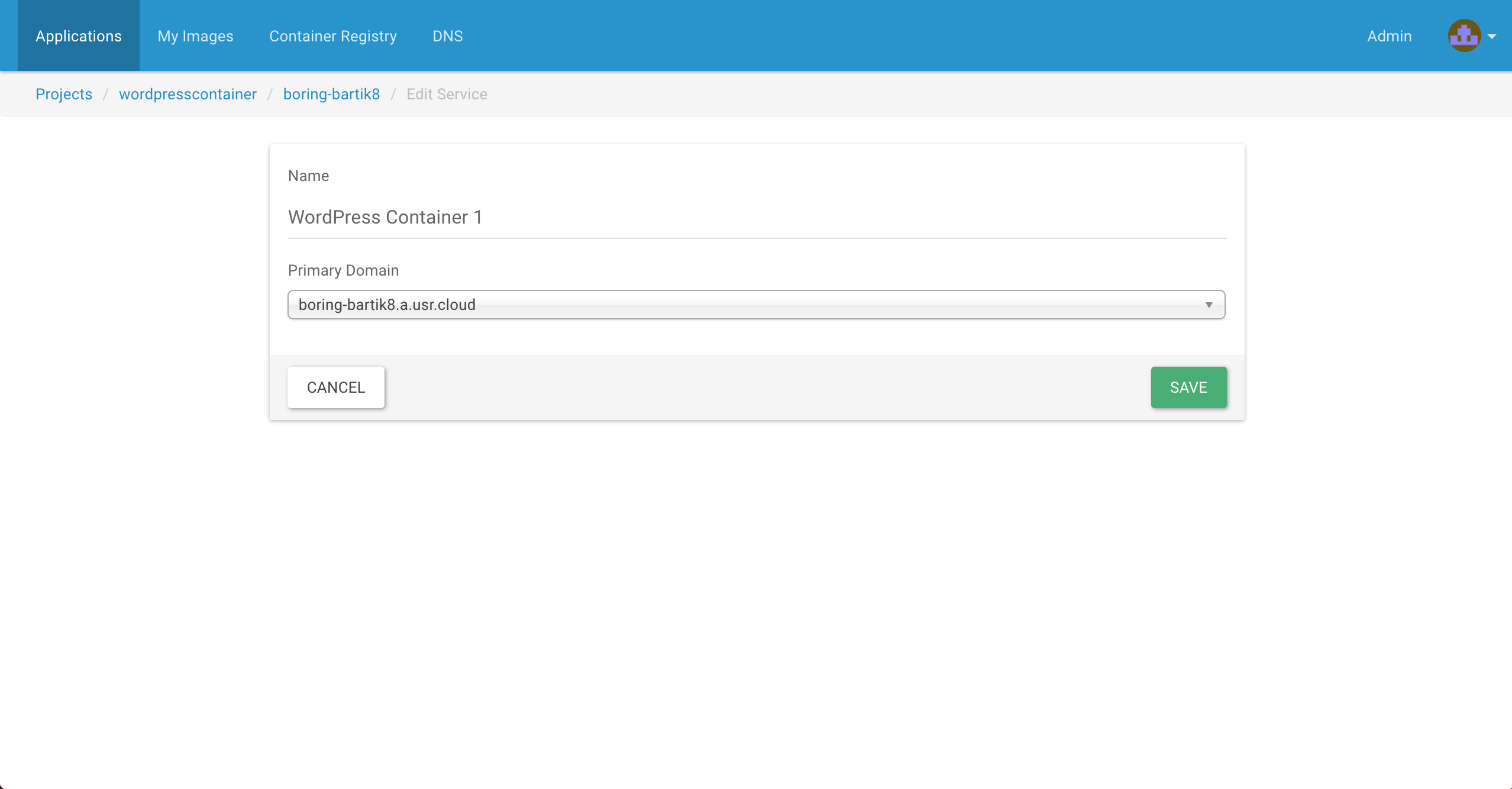Image resolution: width=1512 pixels, height=789 pixels.
Task: Click the Name field label
Action: coord(308,176)
